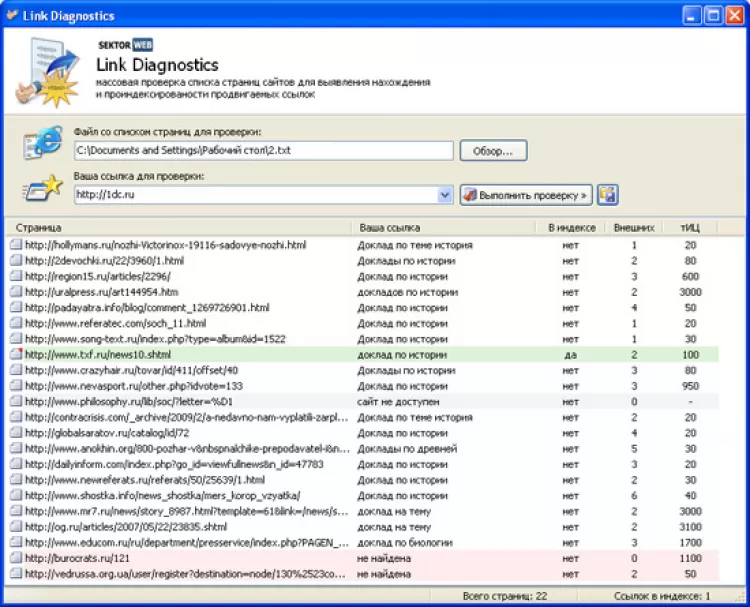Screen dimensions: 750x607
Task: Click 'сайт не доступен' cell
Action: 398,402
